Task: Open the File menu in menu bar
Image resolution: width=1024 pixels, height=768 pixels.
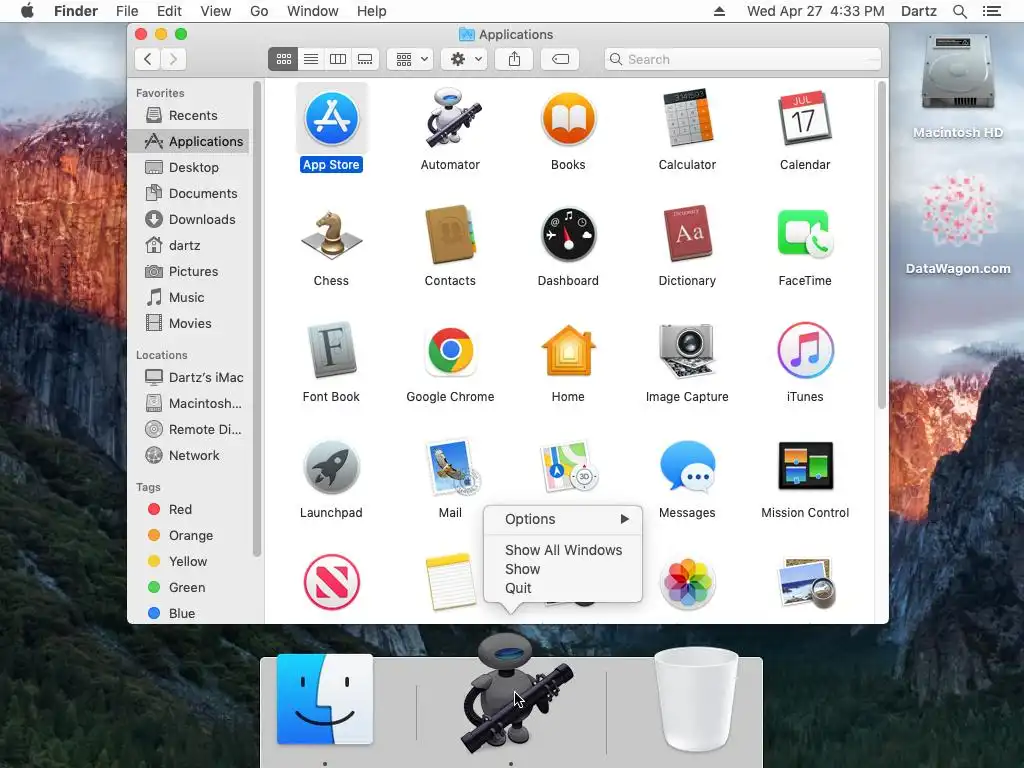Action: coord(127,11)
